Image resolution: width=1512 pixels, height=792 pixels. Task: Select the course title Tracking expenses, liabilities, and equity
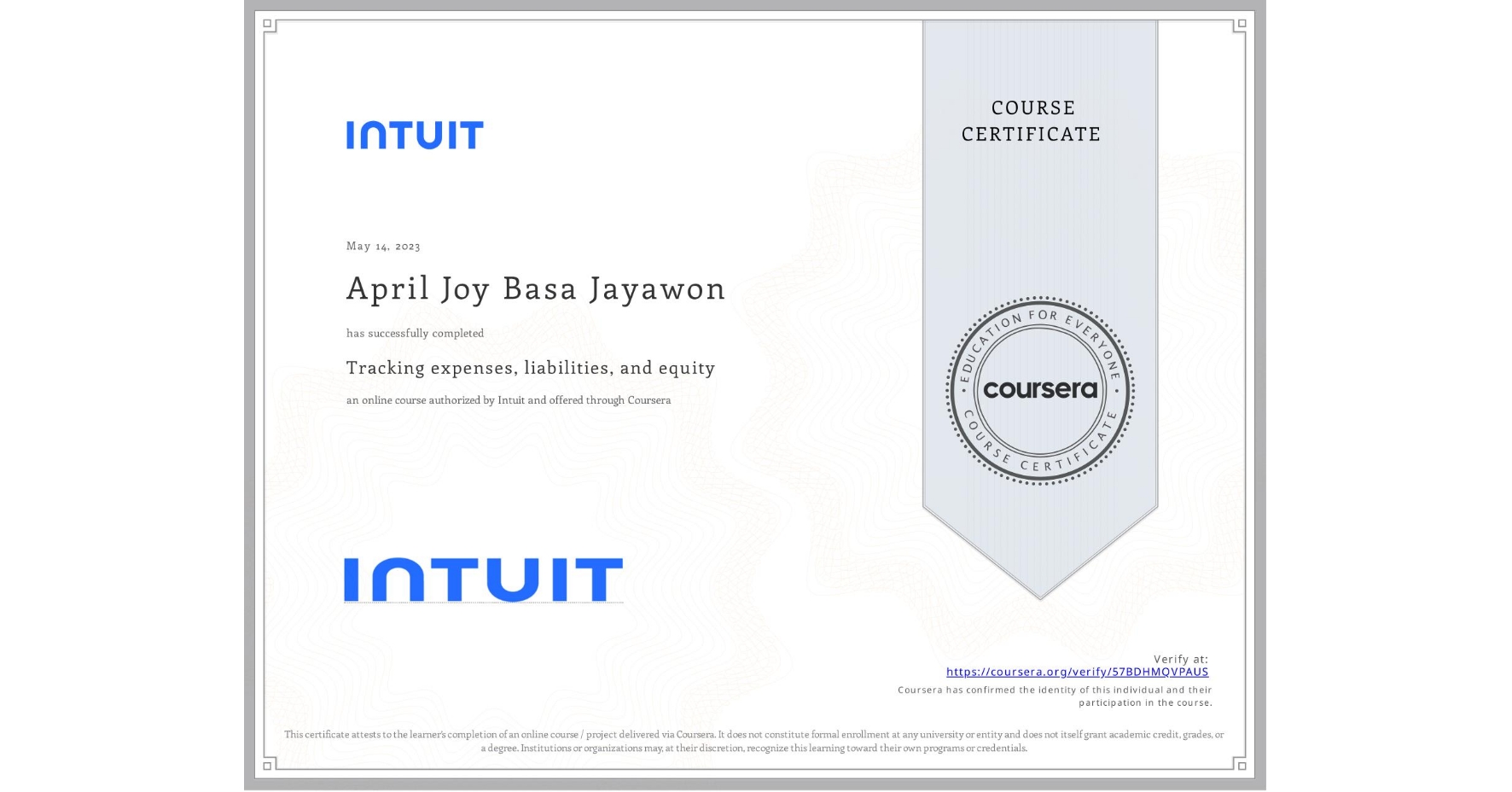point(531,367)
